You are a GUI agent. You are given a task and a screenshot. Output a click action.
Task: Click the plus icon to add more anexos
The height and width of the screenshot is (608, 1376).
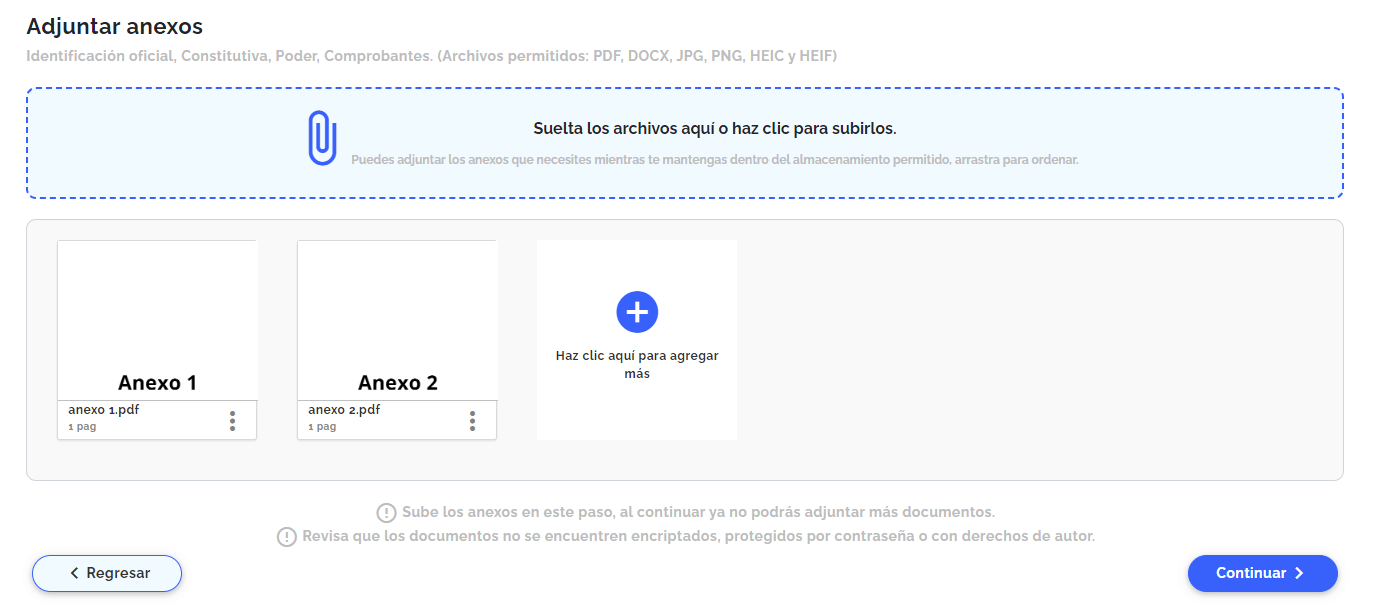coord(637,311)
